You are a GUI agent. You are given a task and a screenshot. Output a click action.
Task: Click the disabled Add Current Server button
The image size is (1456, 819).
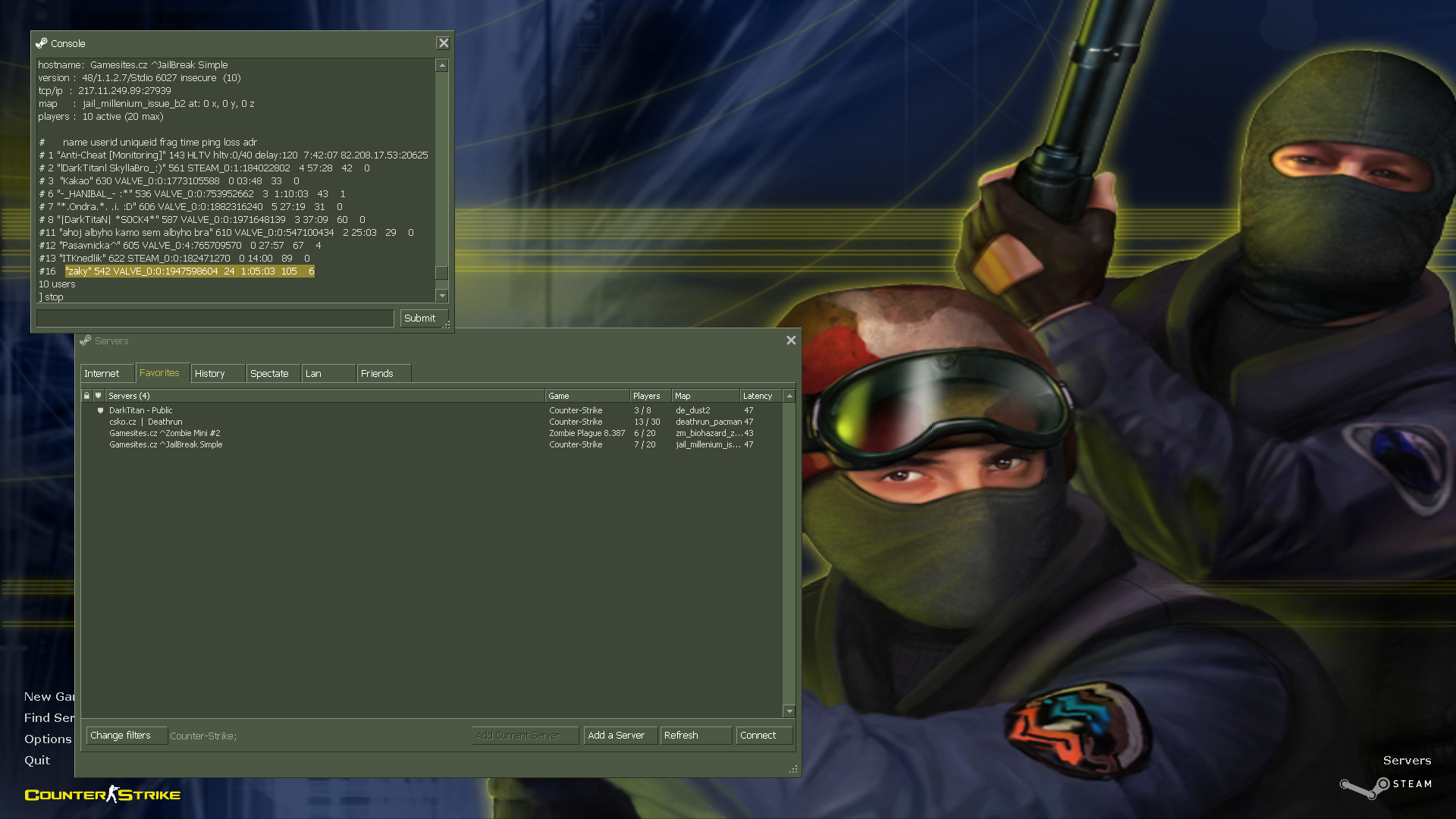(525, 736)
